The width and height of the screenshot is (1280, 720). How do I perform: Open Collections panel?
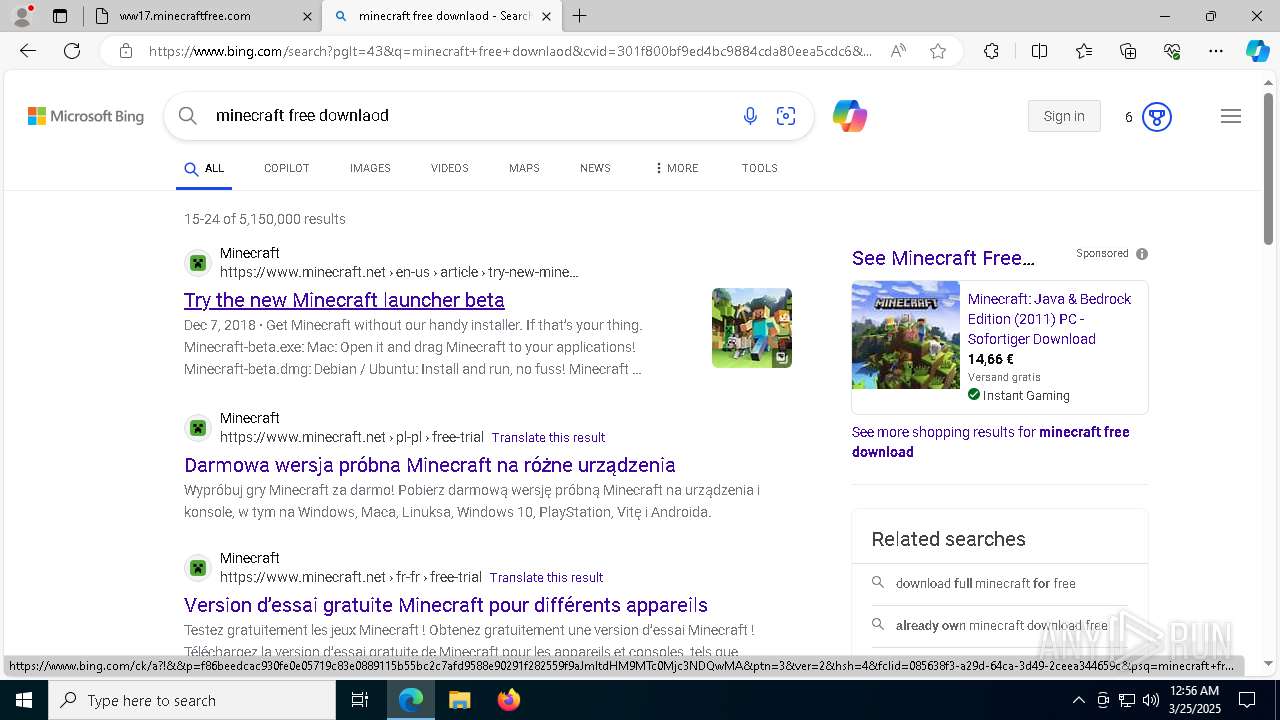click(x=1128, y=51)
